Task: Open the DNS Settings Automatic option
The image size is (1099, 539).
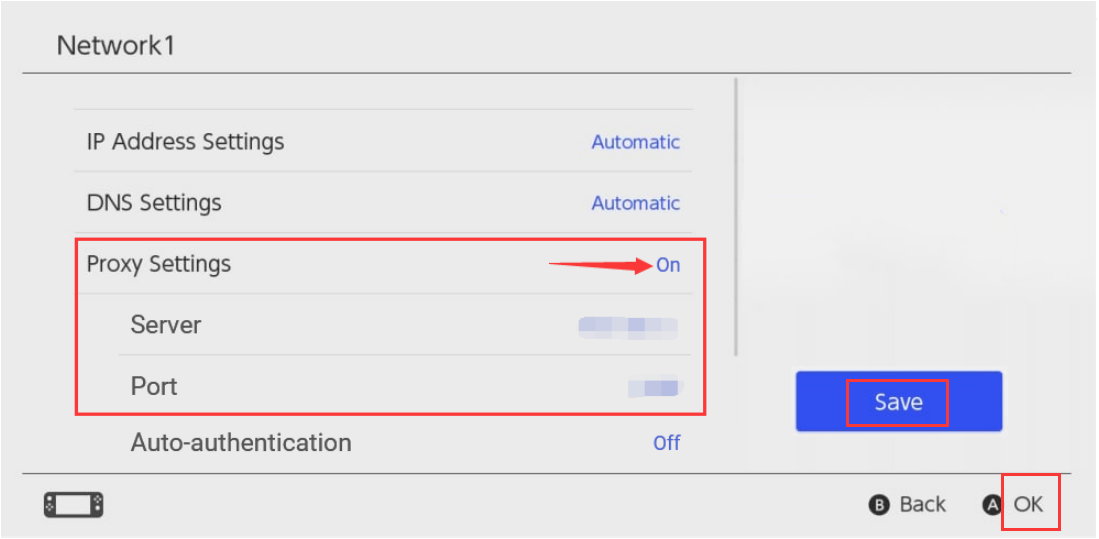Action: coord(636,203)
